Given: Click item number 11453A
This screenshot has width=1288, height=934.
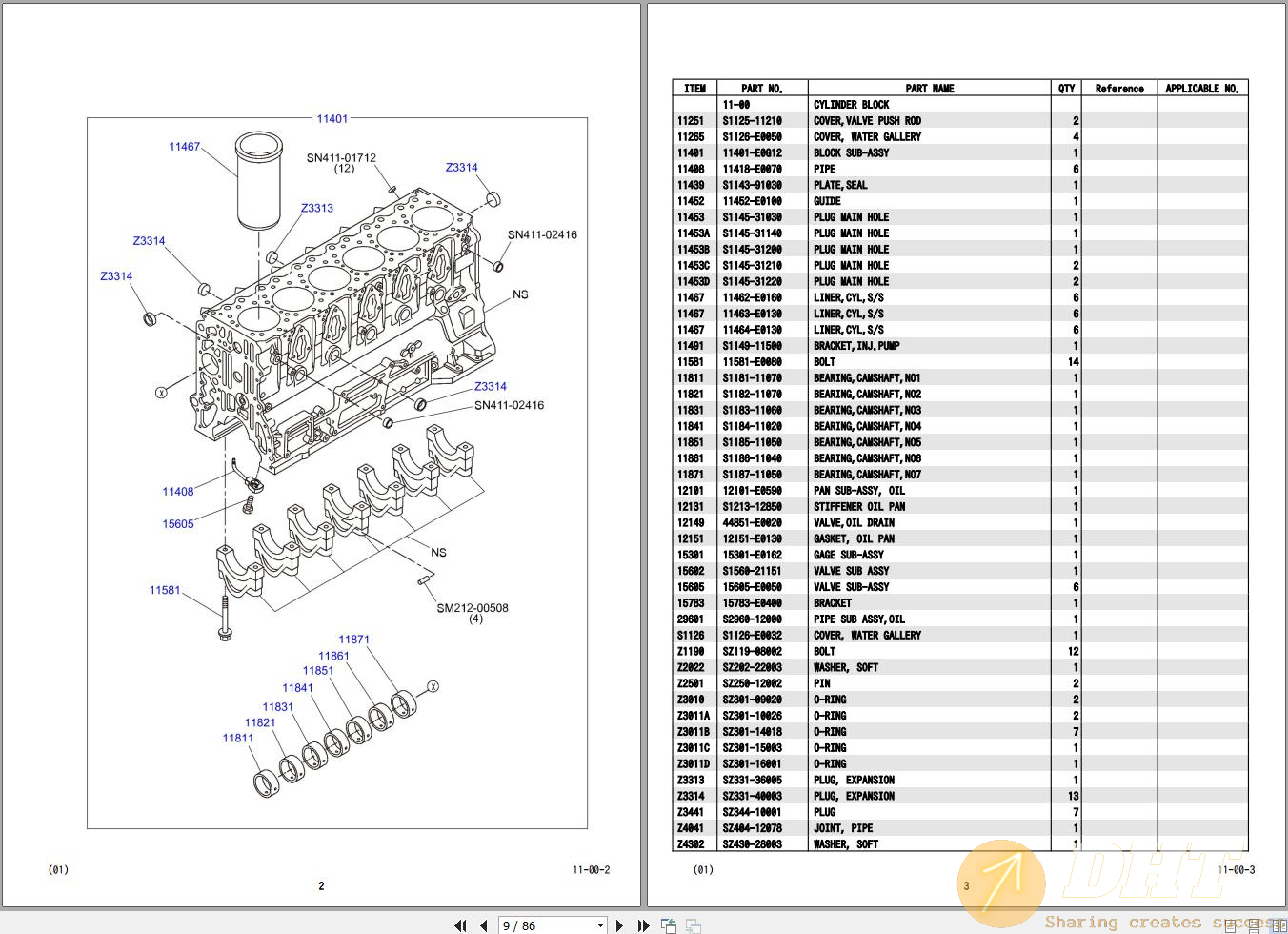Looking at the screenshot, I should 694,233.
